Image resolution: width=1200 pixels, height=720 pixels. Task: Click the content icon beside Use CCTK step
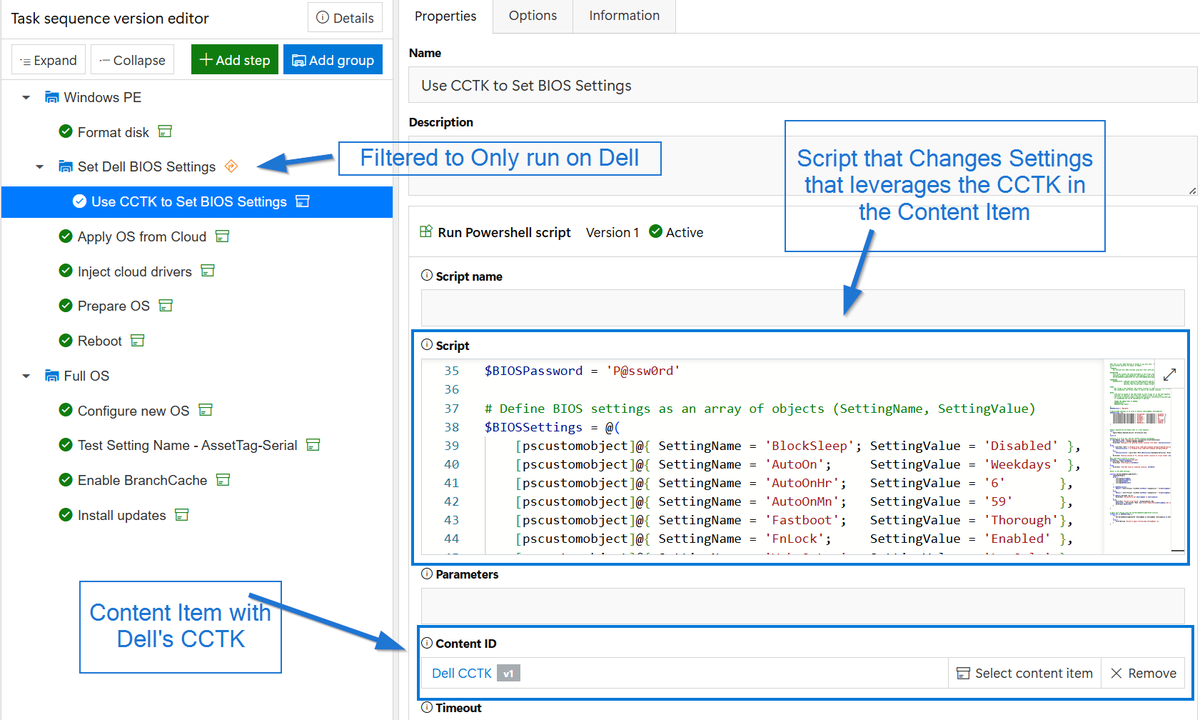pos(302,201)
